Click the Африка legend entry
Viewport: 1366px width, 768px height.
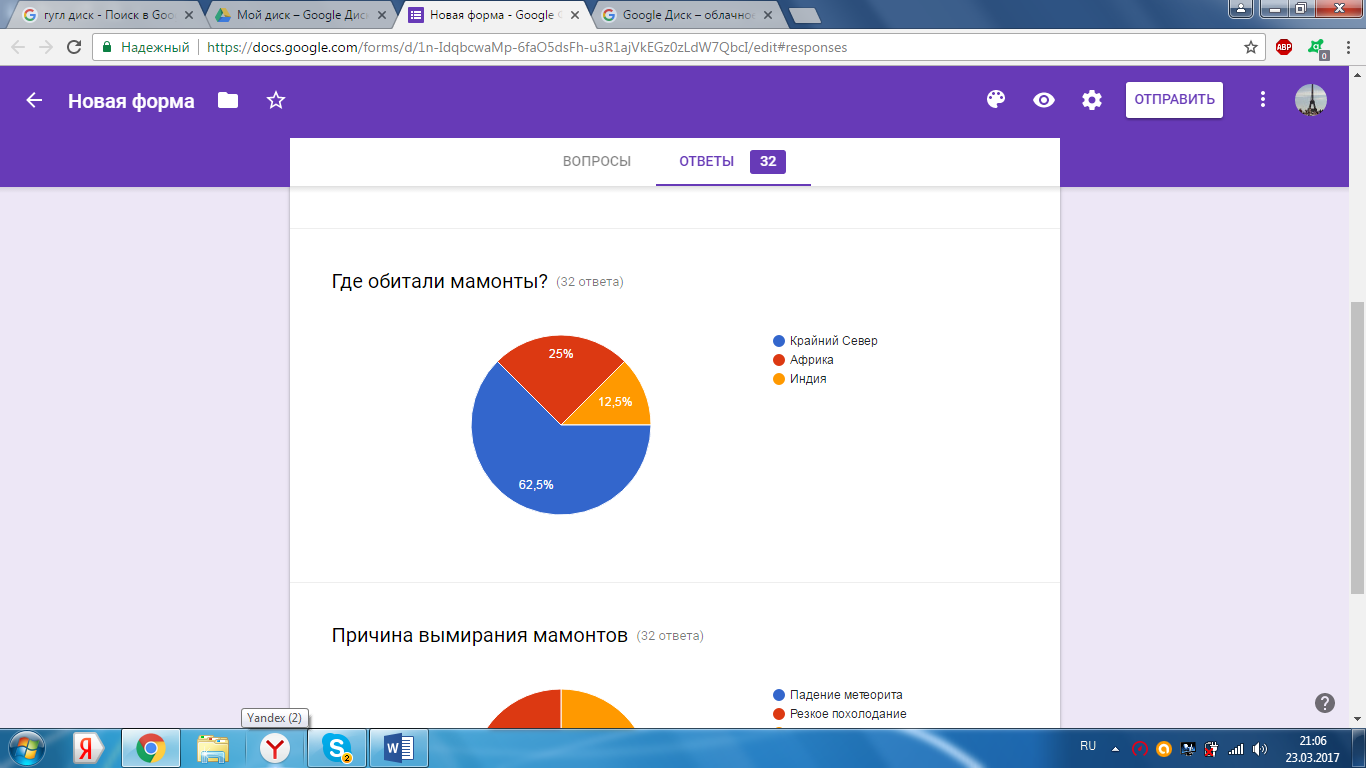810,360
